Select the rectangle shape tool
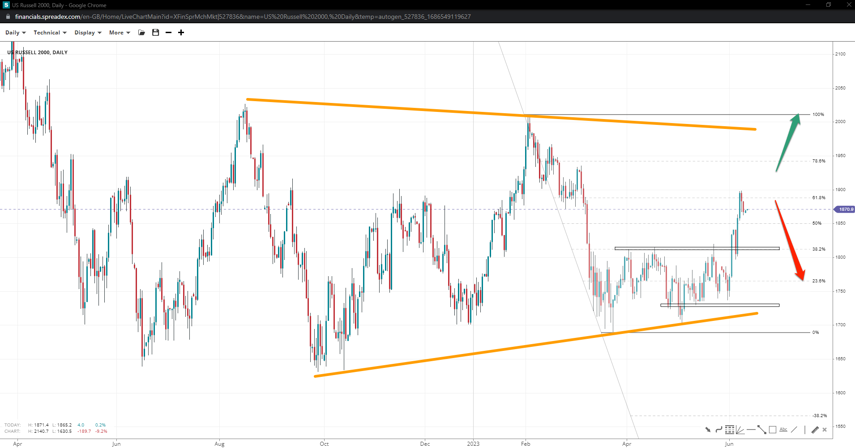 (x=772, y=430)
